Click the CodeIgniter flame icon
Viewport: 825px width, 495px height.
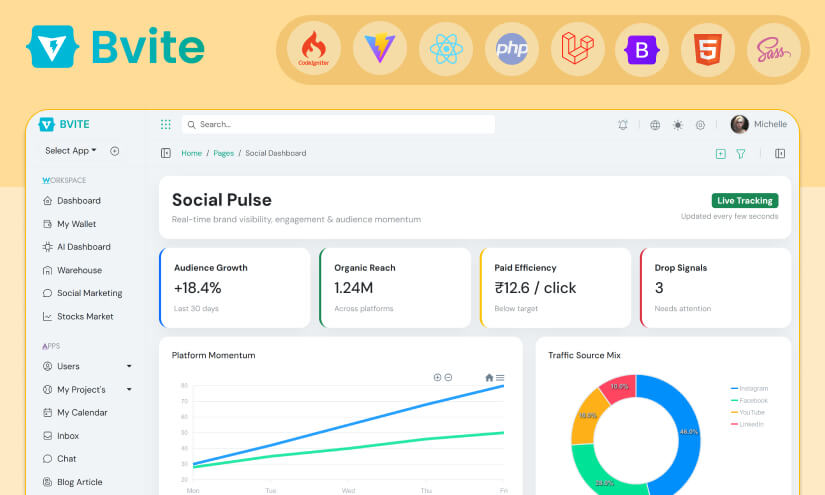pyautogui.click(x=314, y=48)
